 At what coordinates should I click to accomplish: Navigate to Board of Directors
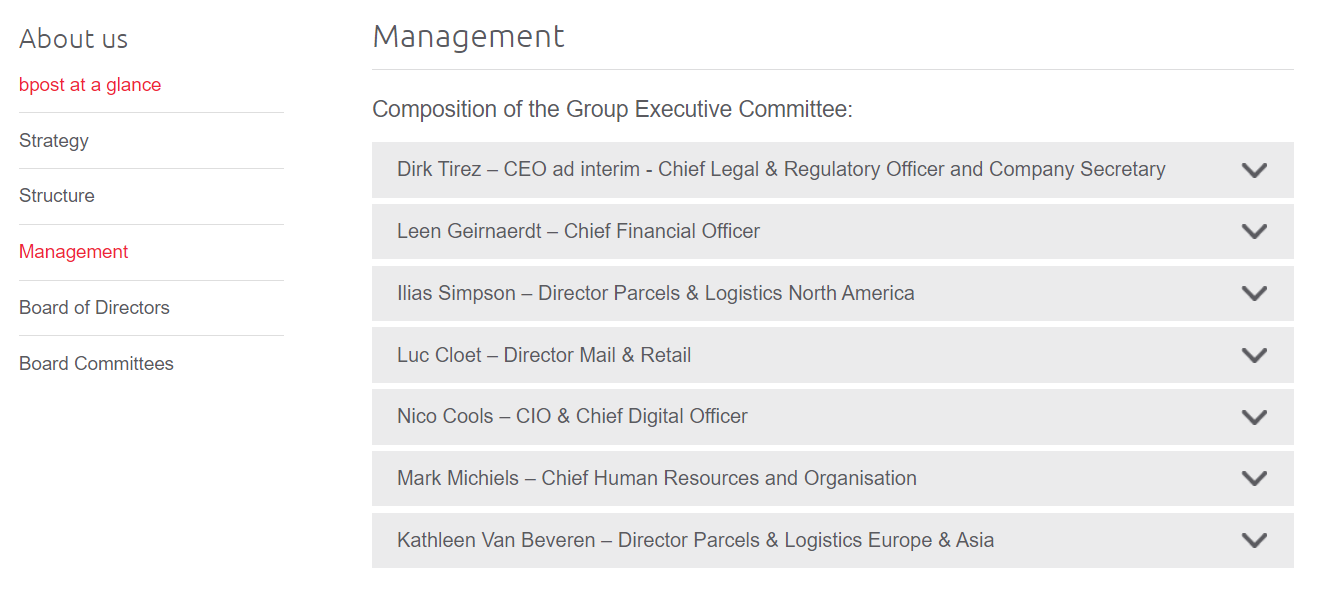pyautogui.click(x=94, y=308)
